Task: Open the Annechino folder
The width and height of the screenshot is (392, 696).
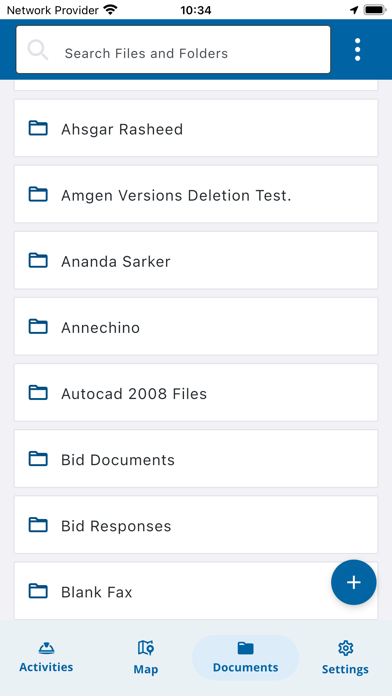Action: click(x=196, y=326)
